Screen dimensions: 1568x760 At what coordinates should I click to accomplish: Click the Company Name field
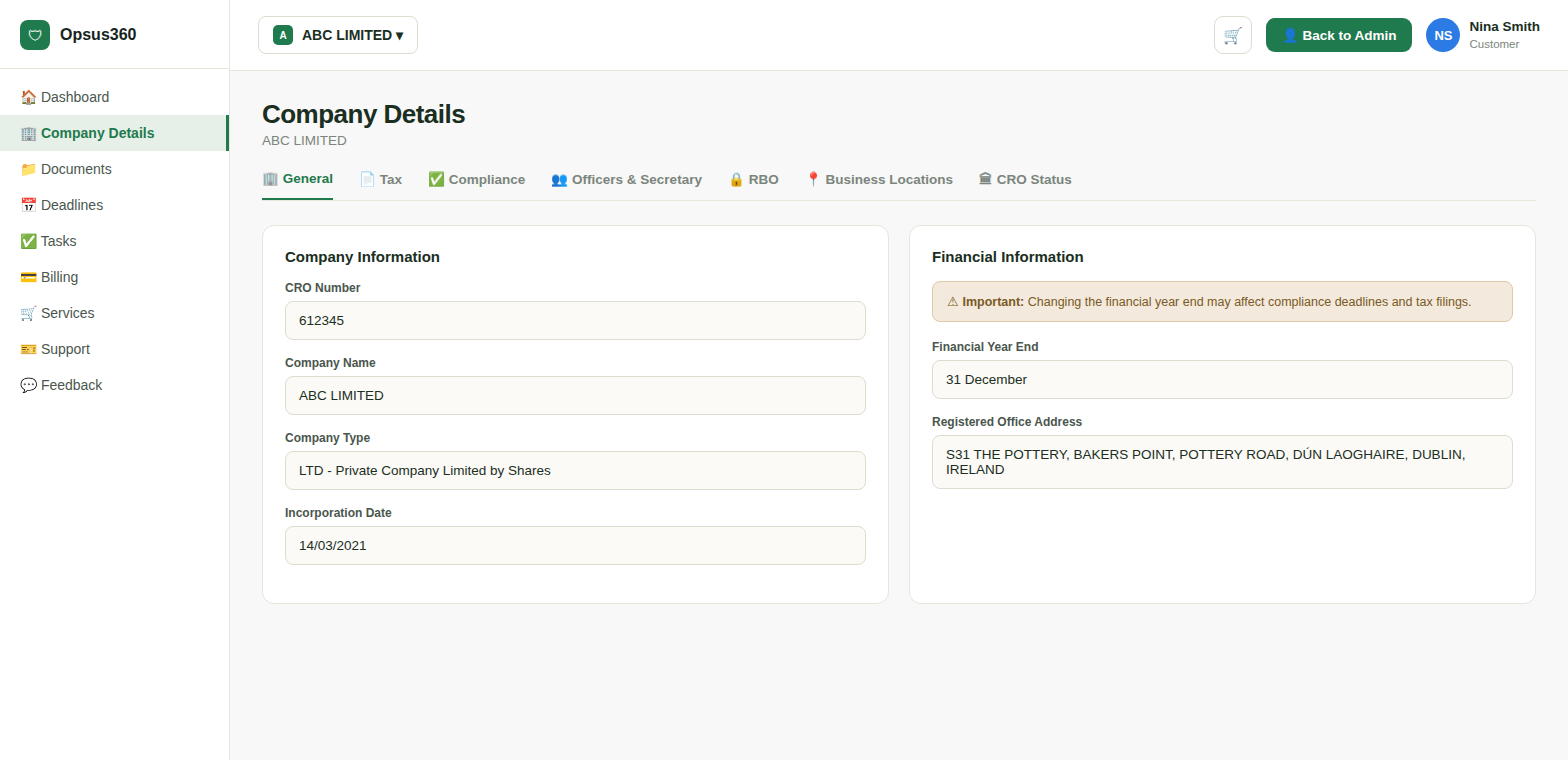pyautogui.click(x=575, y=395)
